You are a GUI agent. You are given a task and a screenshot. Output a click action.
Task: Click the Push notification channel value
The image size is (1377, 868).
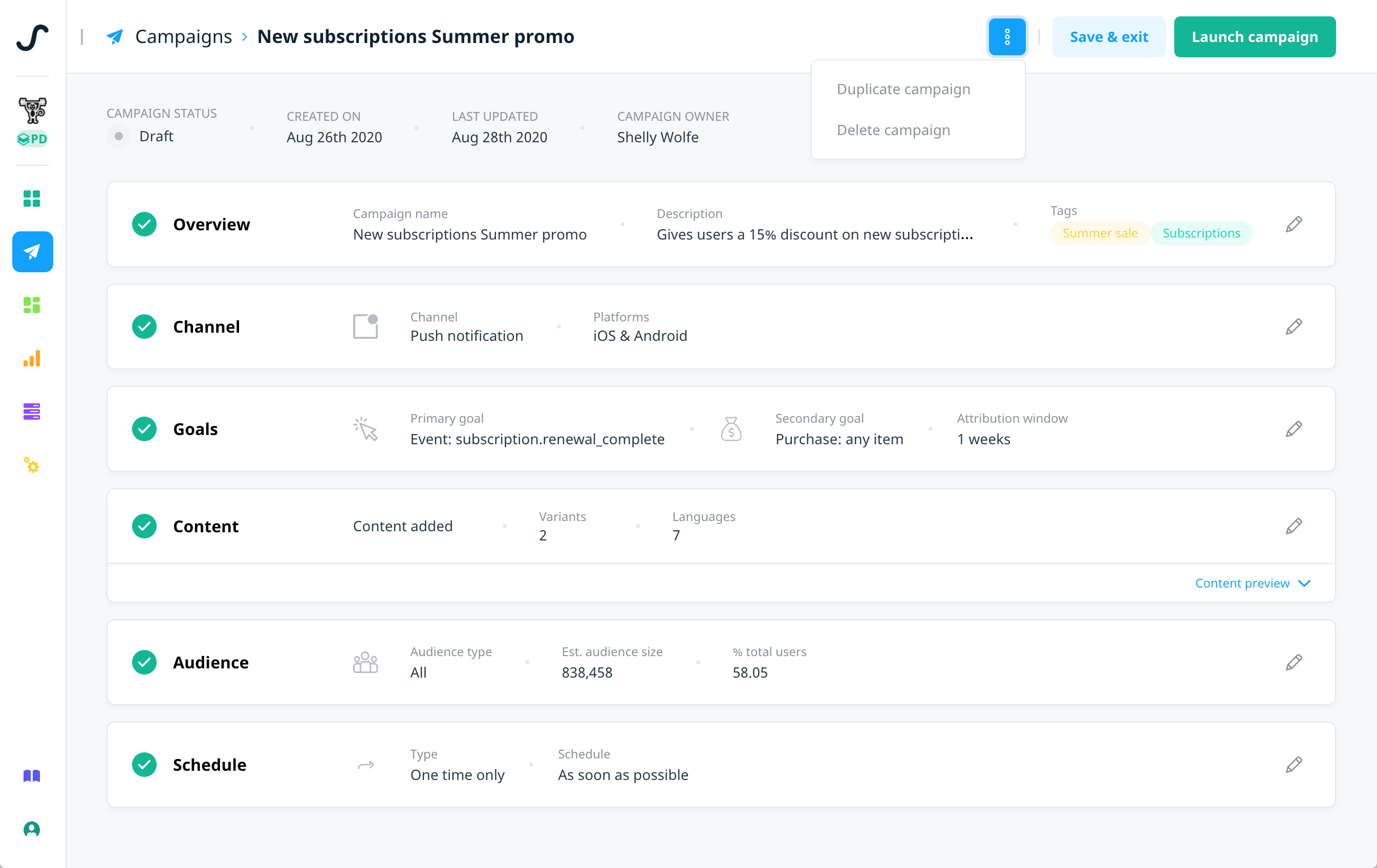[467, 336]
